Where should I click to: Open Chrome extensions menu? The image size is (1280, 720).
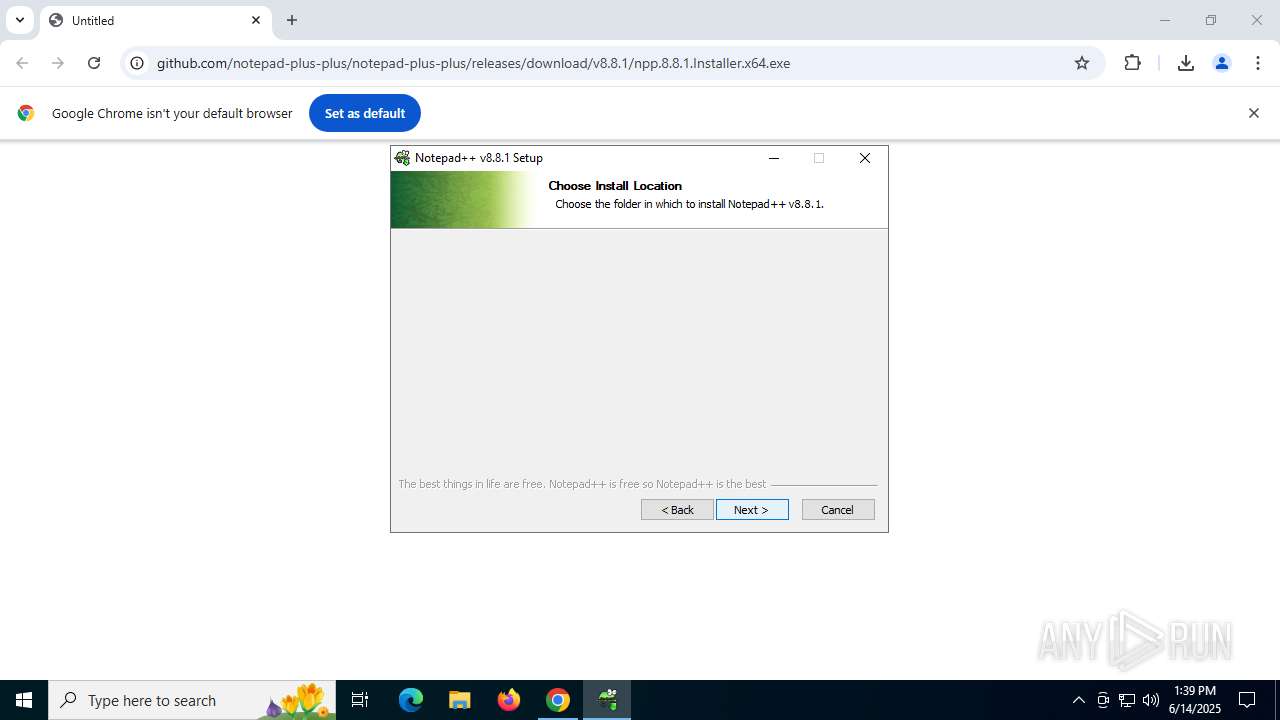(1132, 63)
